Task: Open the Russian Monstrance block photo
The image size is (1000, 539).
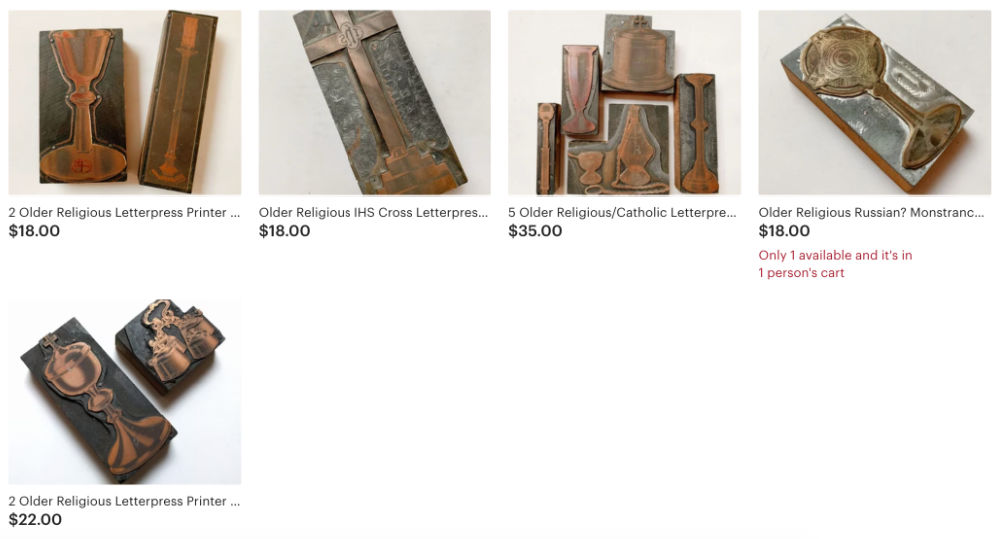Action: [874, 102]
